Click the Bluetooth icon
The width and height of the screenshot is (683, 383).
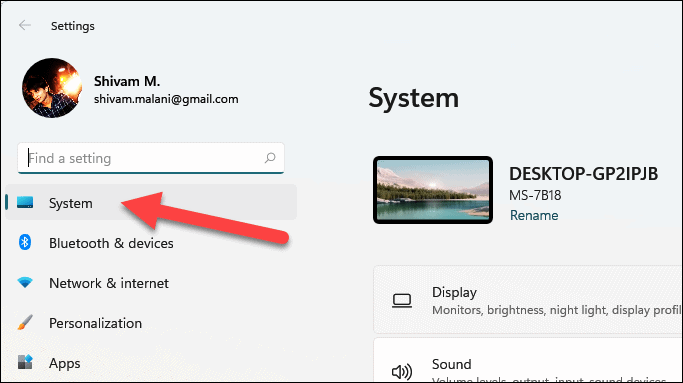(25, 242)
